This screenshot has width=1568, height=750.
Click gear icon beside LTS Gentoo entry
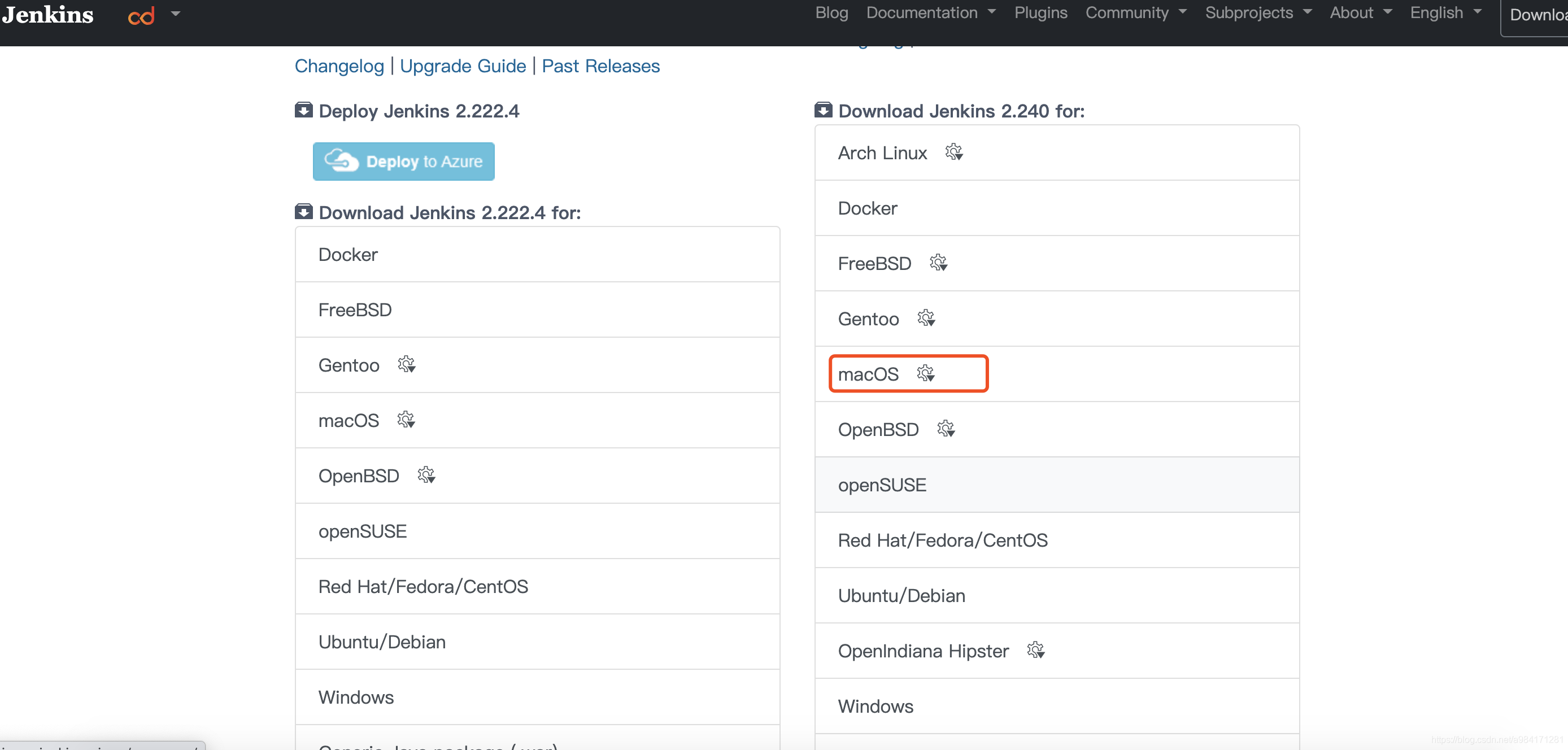406,365
